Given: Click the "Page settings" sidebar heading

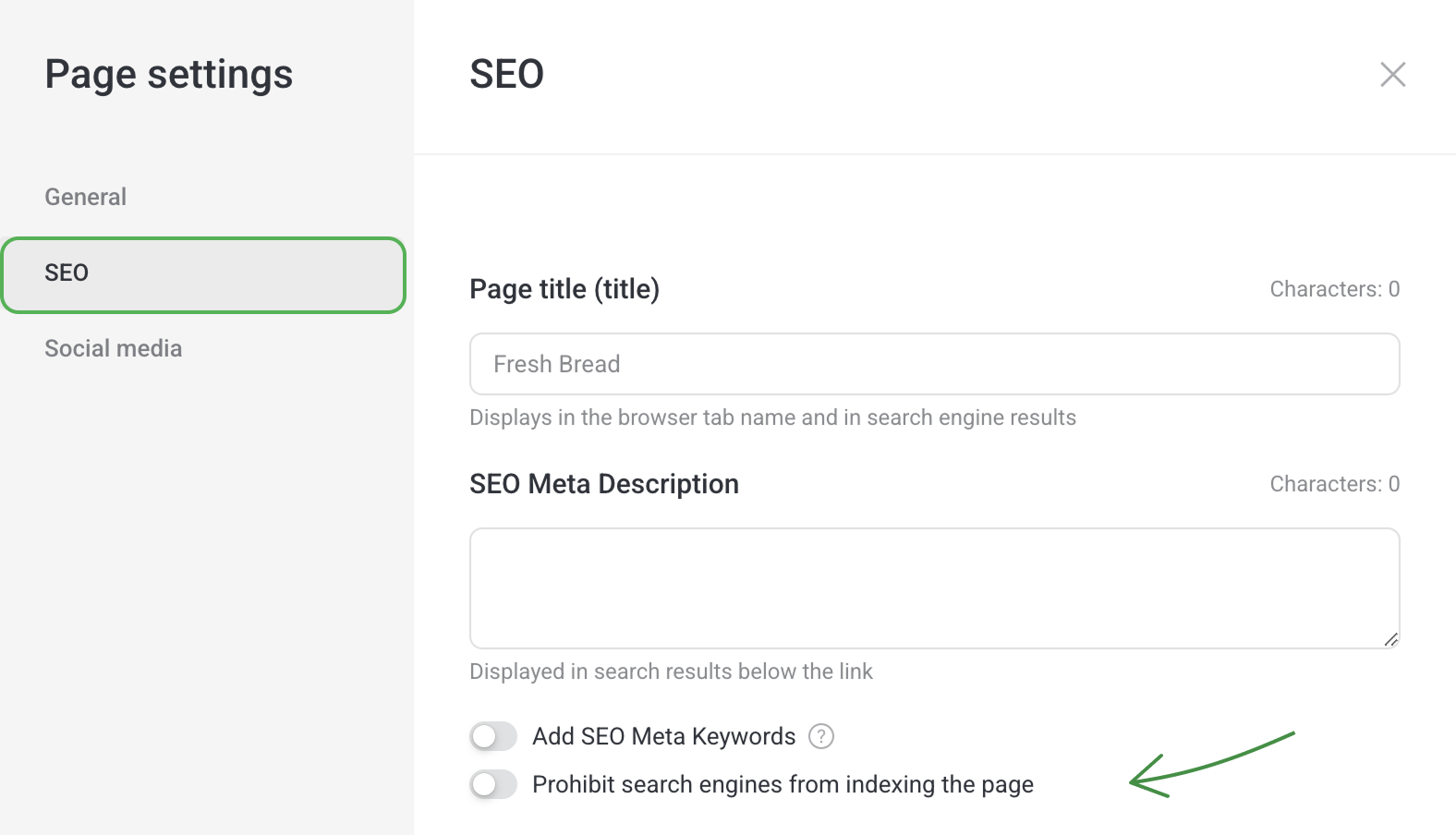Looking at the screenshot, I should [x=169, y=74].
